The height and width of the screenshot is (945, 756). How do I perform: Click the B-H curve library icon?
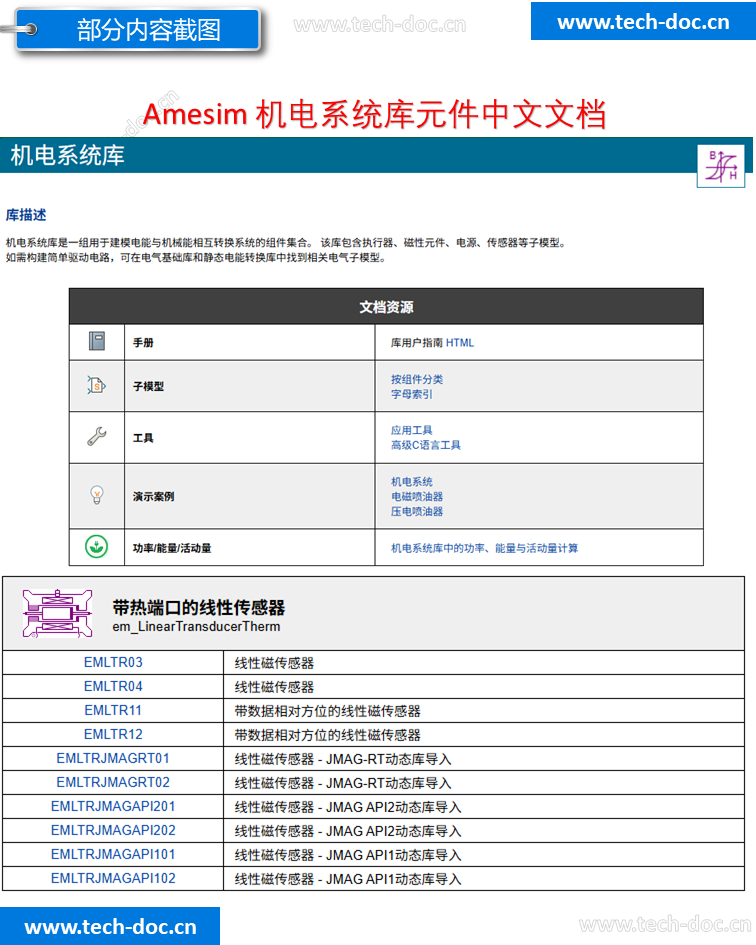click(x=720, y=166)
